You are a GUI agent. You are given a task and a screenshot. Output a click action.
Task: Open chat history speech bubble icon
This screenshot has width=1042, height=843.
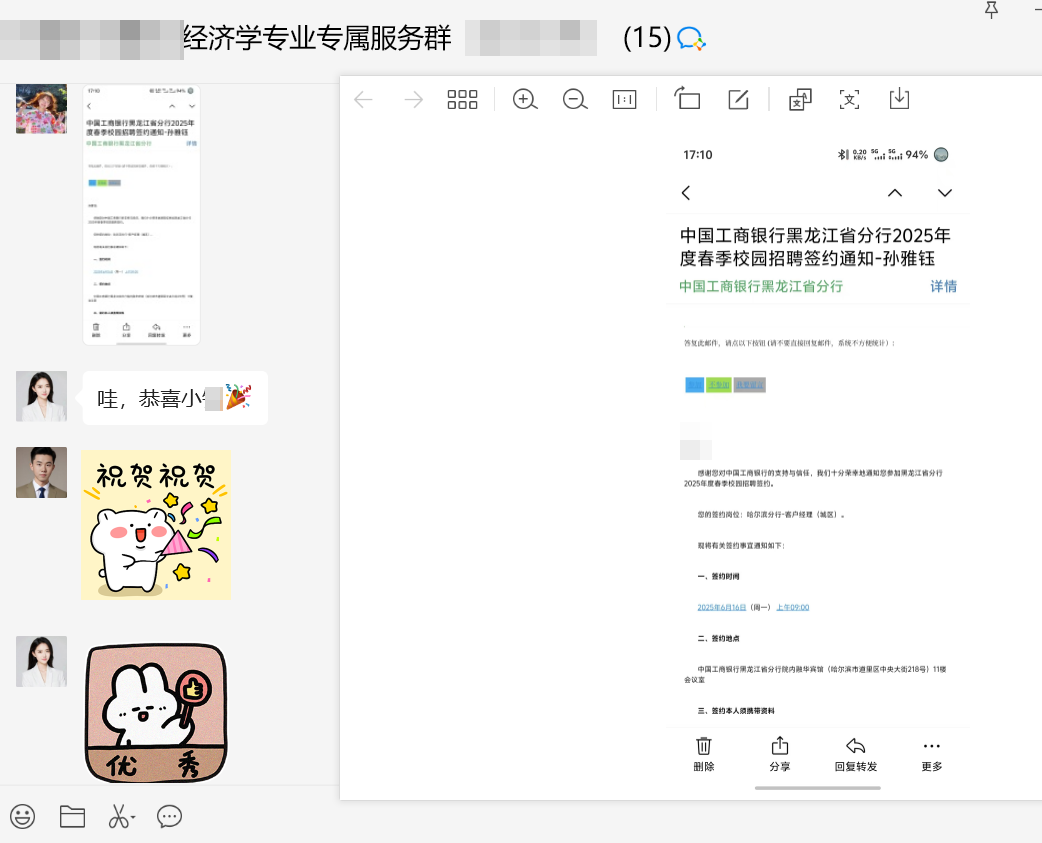point(170,816)
